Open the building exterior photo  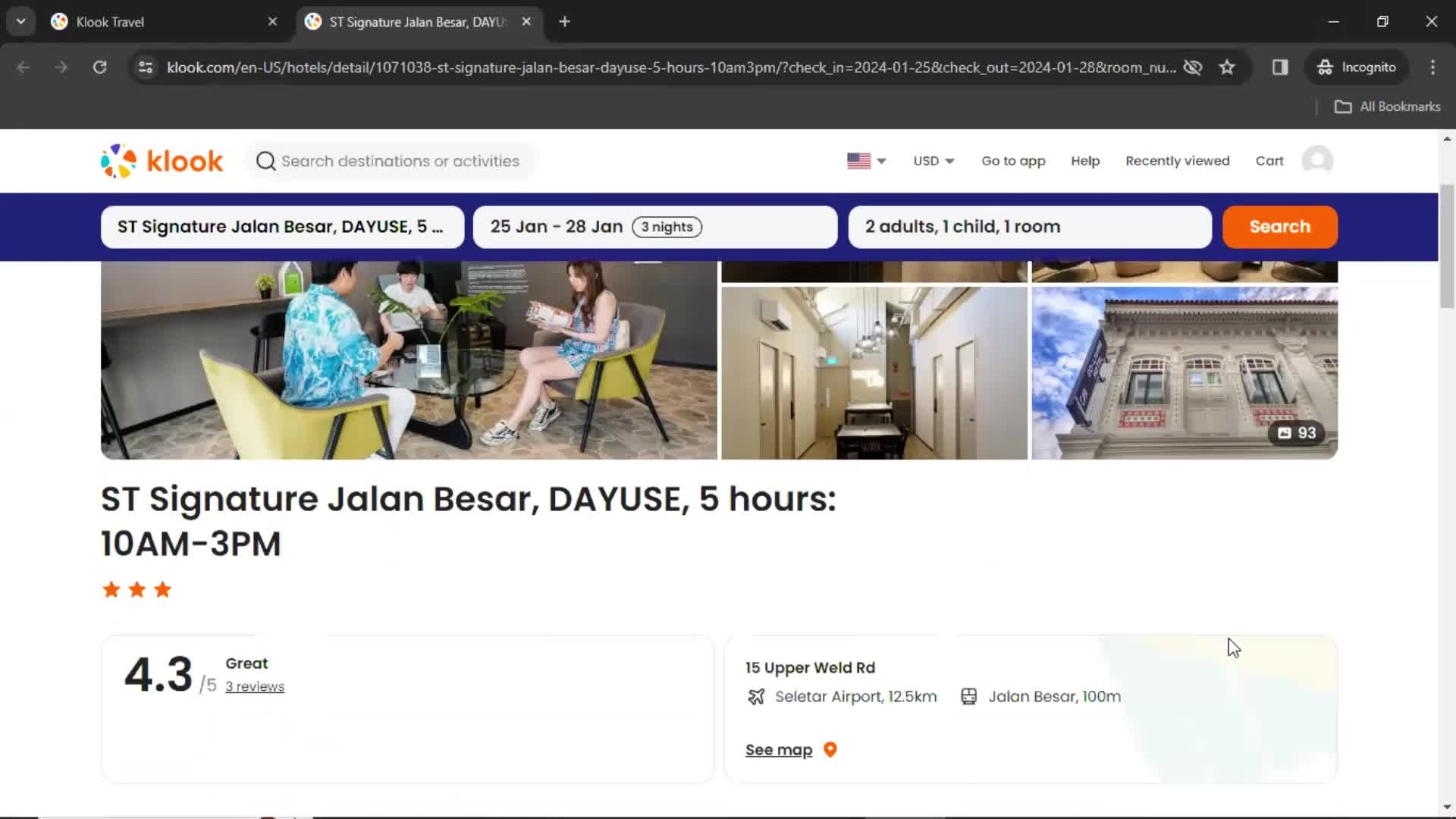pos(1184,373)
